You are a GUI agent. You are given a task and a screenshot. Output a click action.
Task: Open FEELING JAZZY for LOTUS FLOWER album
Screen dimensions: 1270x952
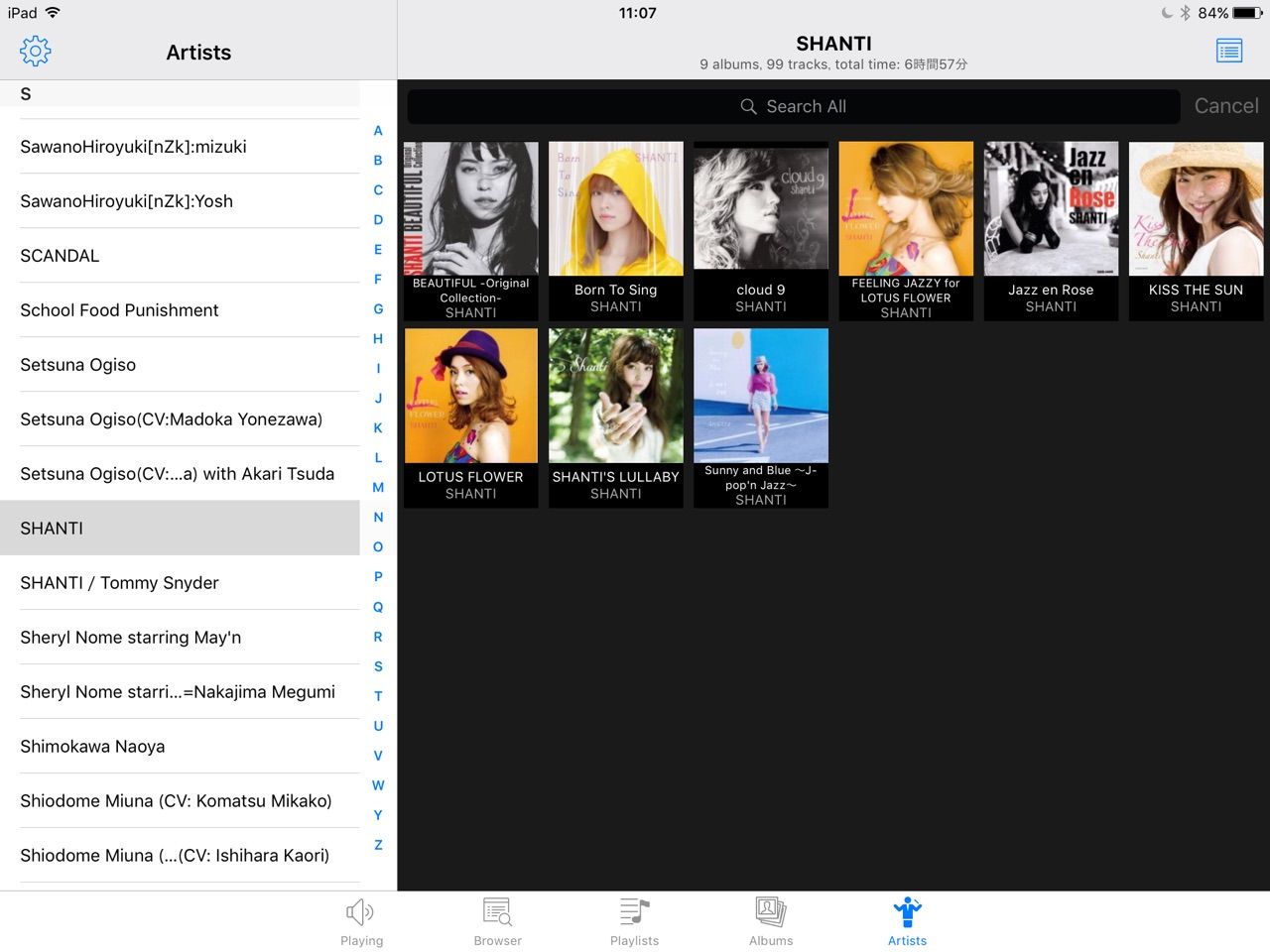906,231
